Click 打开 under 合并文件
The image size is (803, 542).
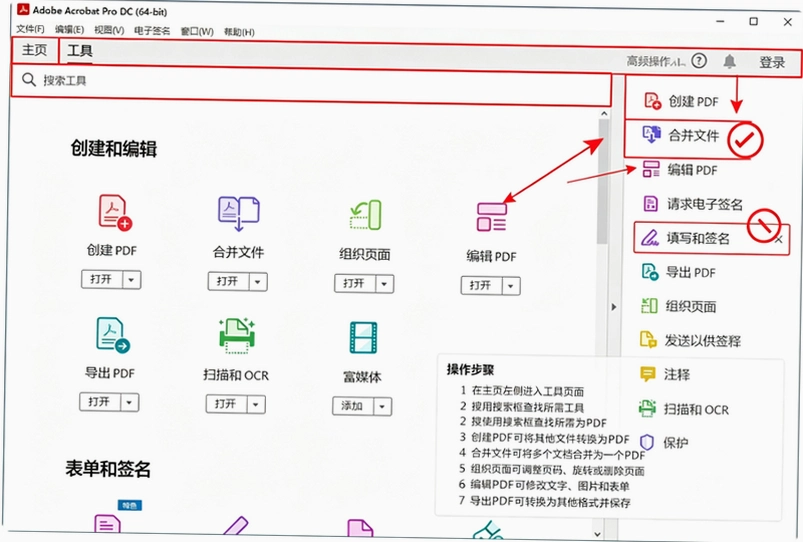[x=228, y=282]
